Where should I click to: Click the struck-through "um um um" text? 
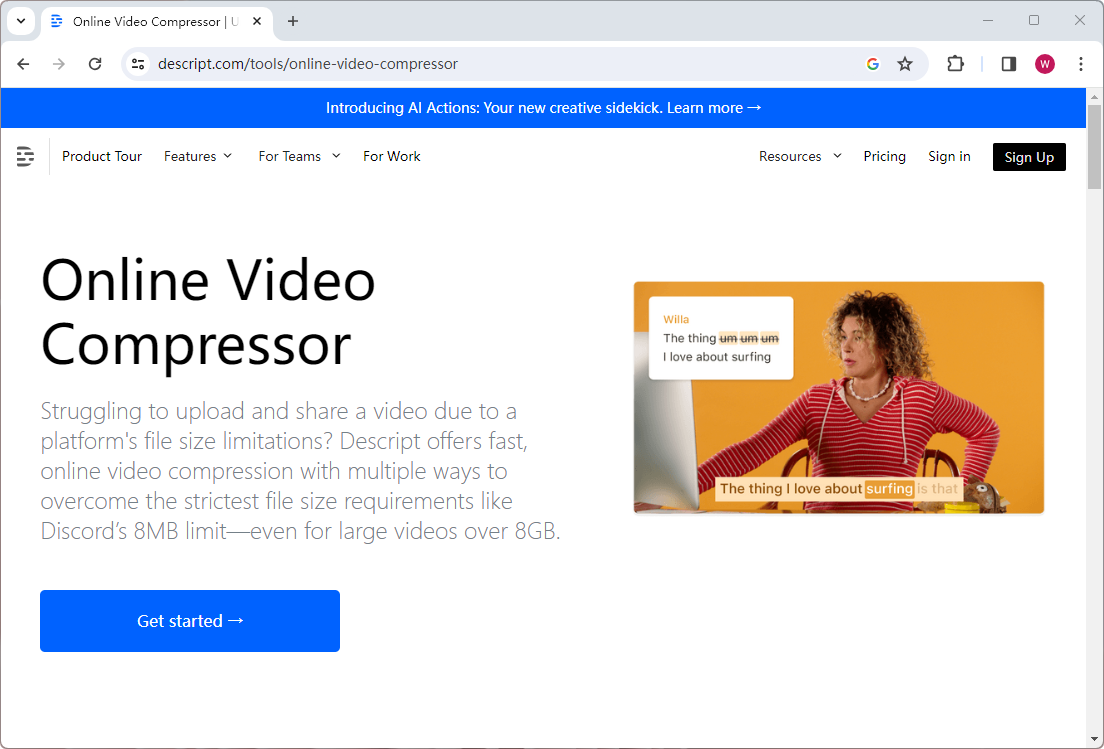749,339
